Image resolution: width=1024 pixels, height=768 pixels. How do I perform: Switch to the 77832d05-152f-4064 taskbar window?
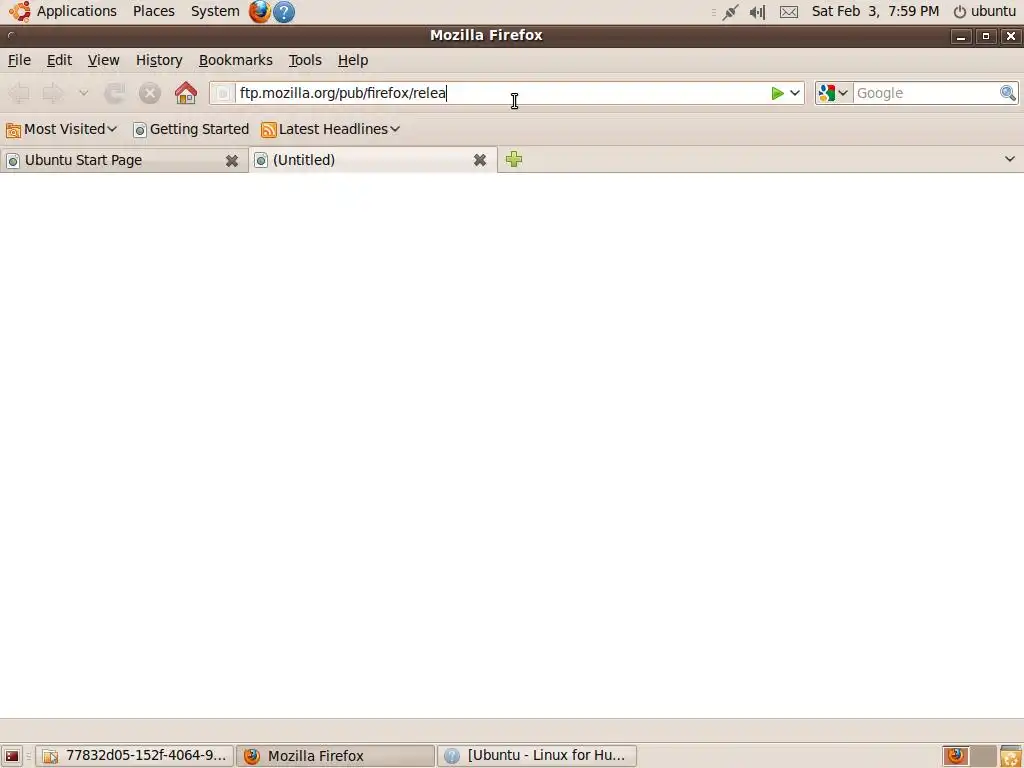pyautogui.click(x=135, y=756)
